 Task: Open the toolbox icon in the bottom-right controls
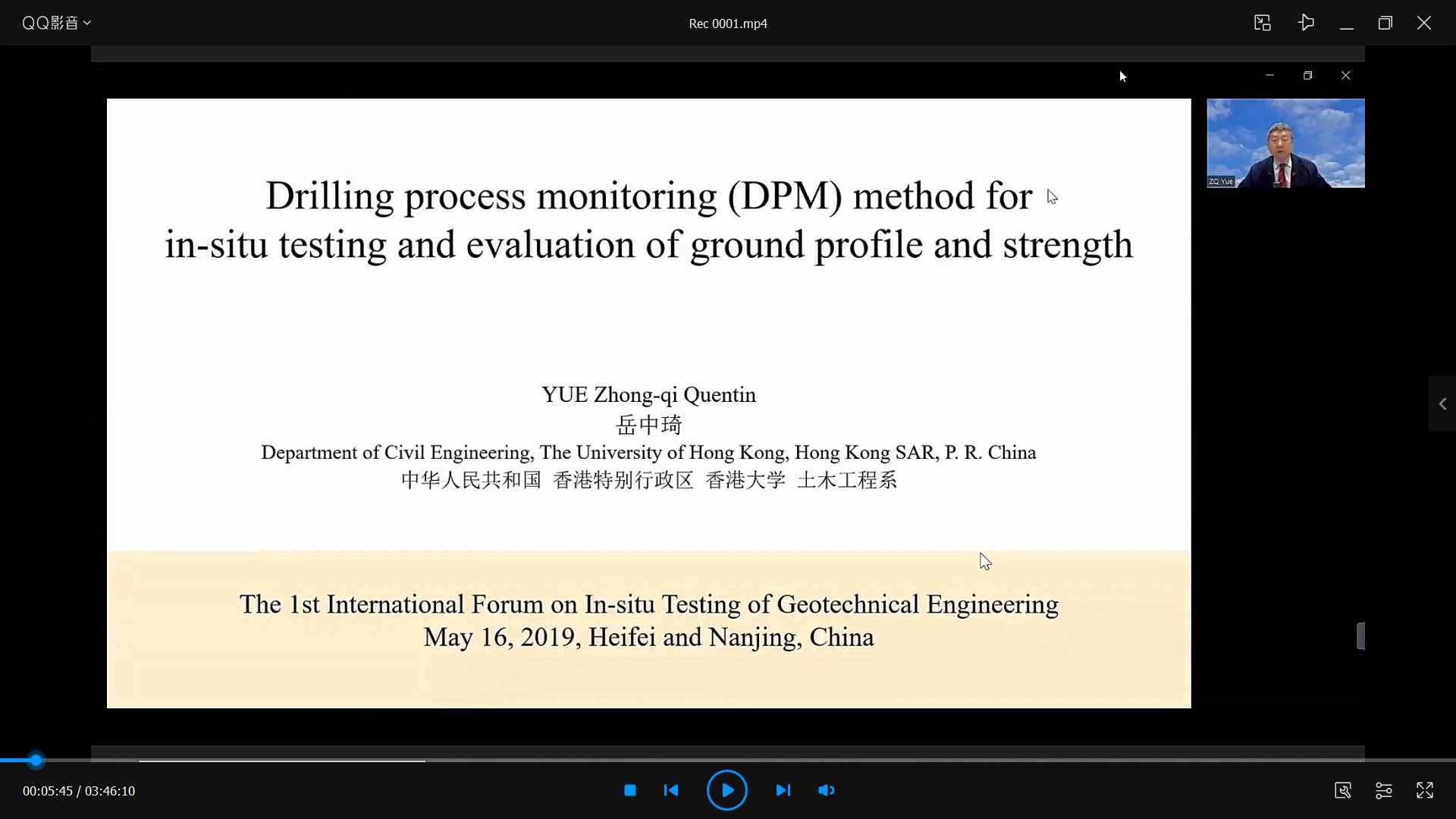(x=1342, y=790)
